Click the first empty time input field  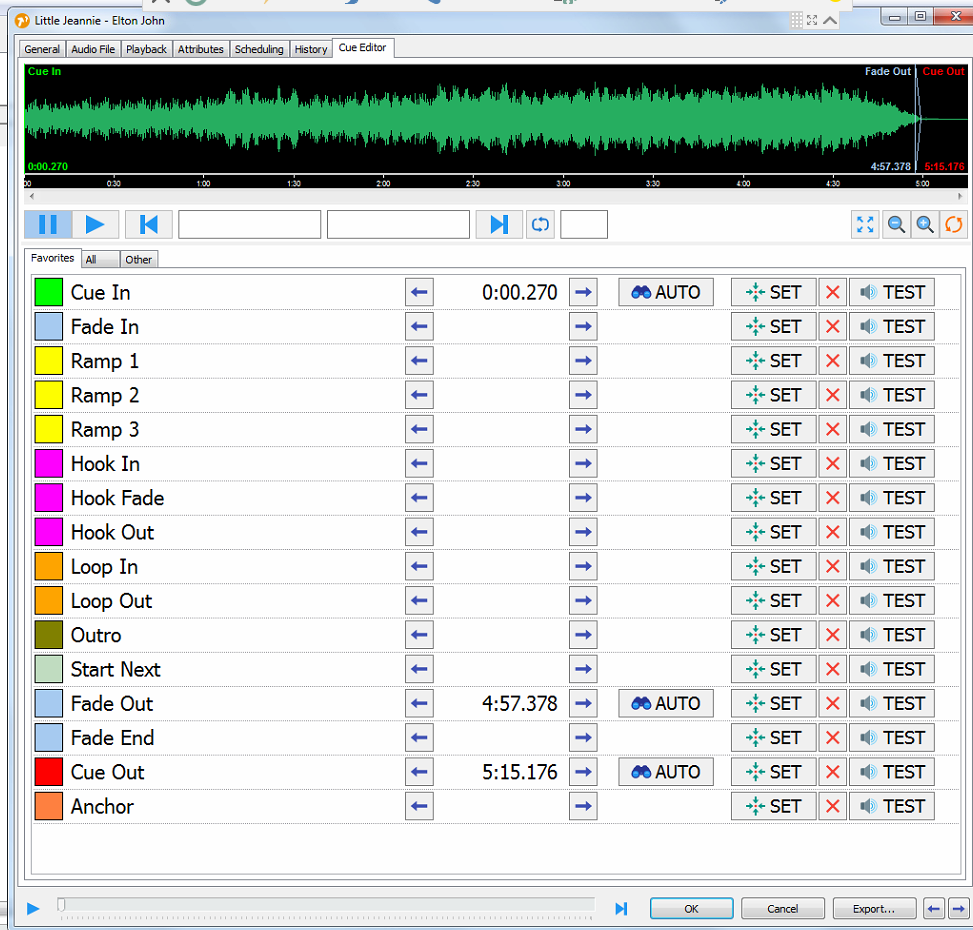pos(249,224)
